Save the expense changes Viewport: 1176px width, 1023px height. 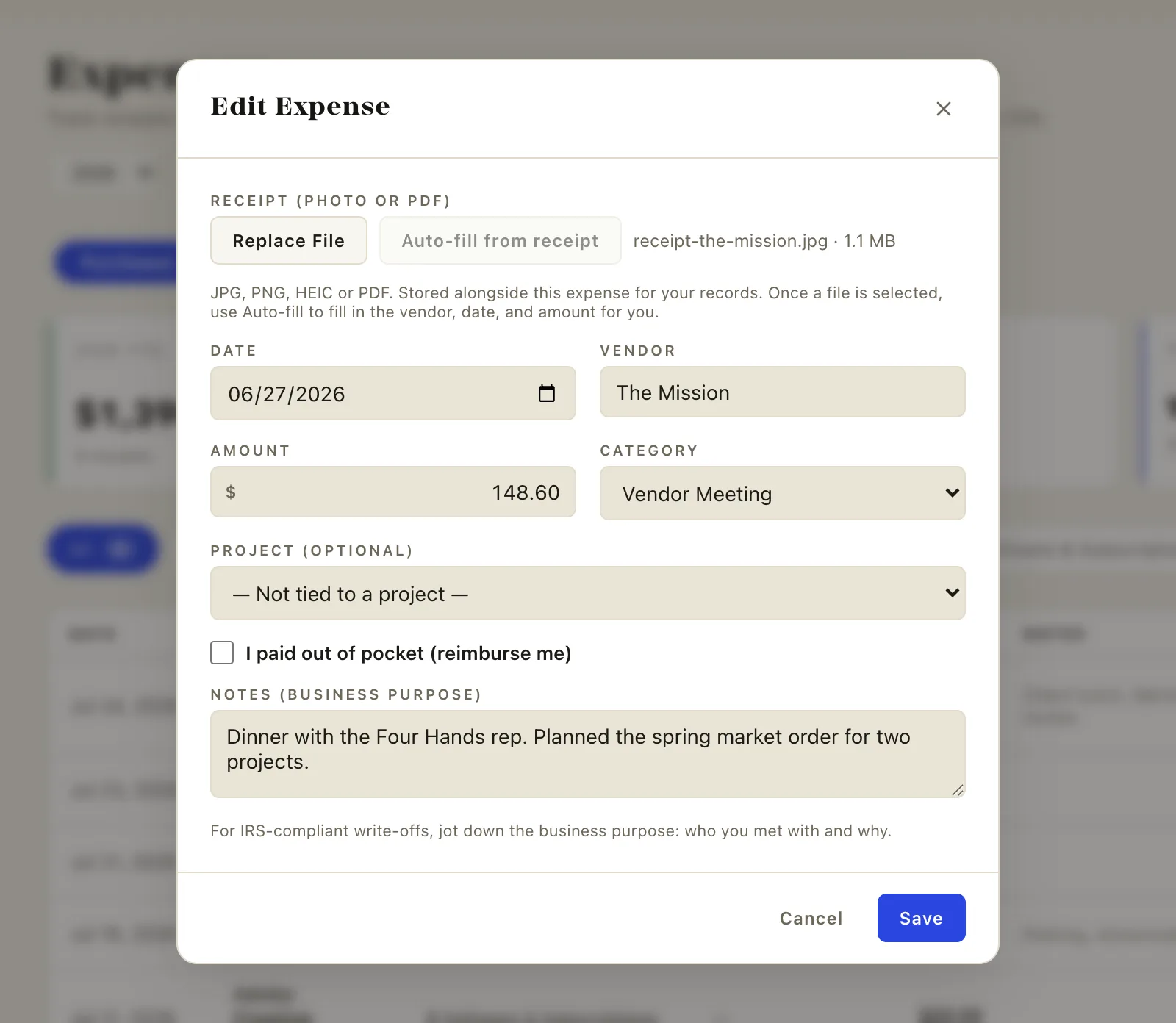pos(922,918)
